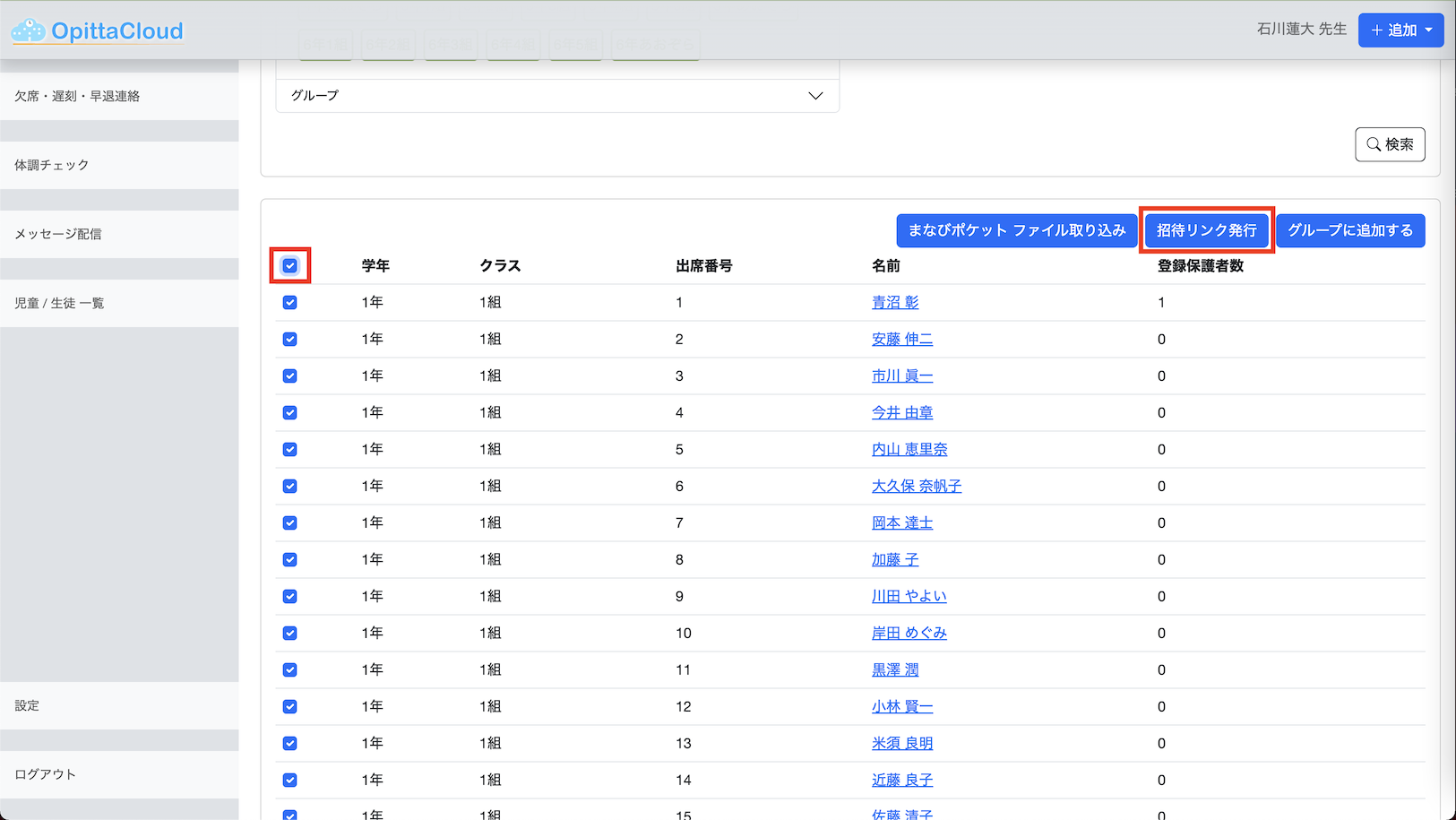Image resolution: width=1456 pixels, height=820 pixels.
Task: Uncheck the checkbox for 近藤 良子
Action: 290,780
